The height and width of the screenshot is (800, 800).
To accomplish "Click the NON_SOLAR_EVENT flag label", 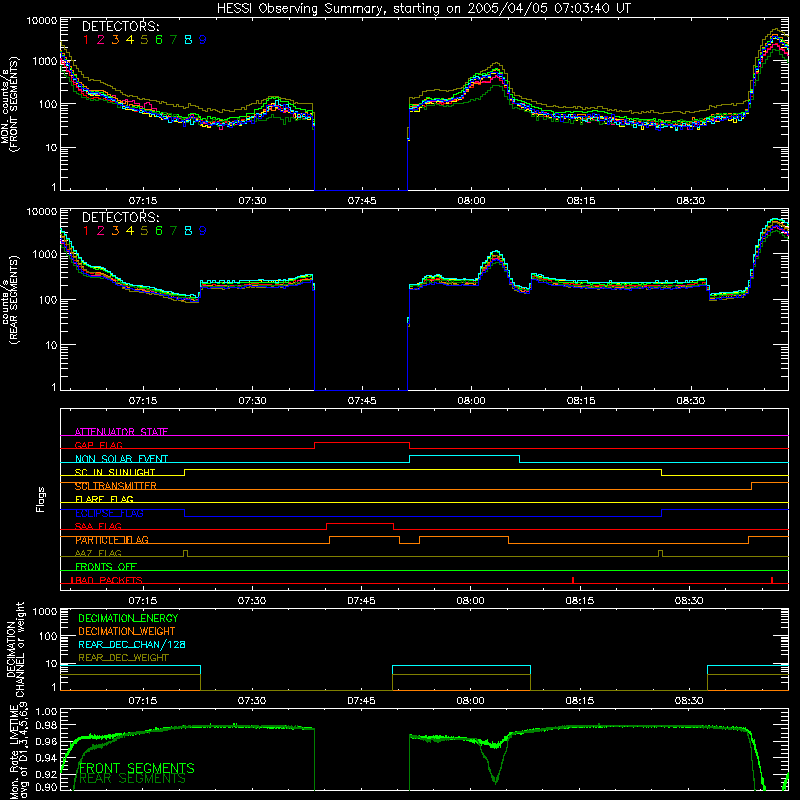I will (x=121, y=459).
